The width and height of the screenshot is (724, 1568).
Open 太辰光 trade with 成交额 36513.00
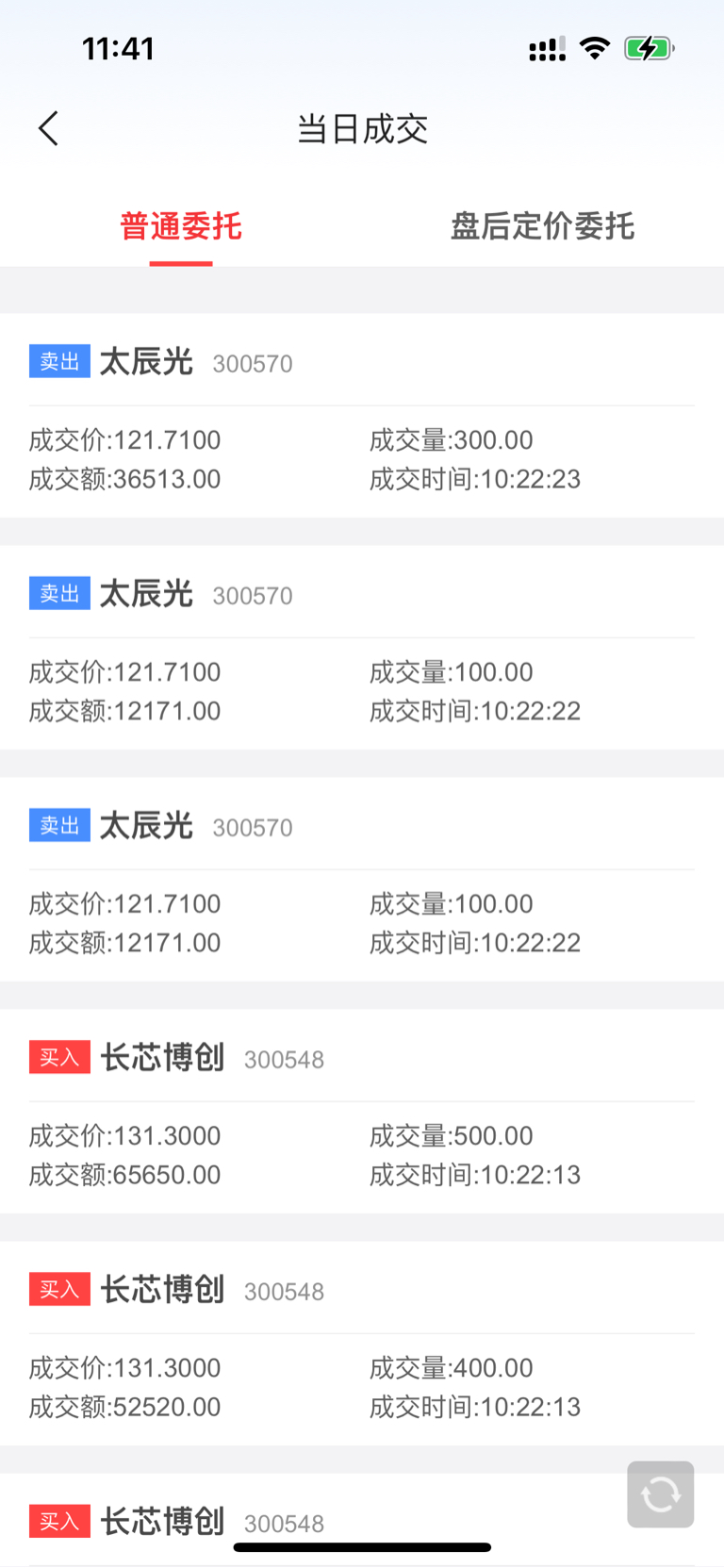[362, 415]
